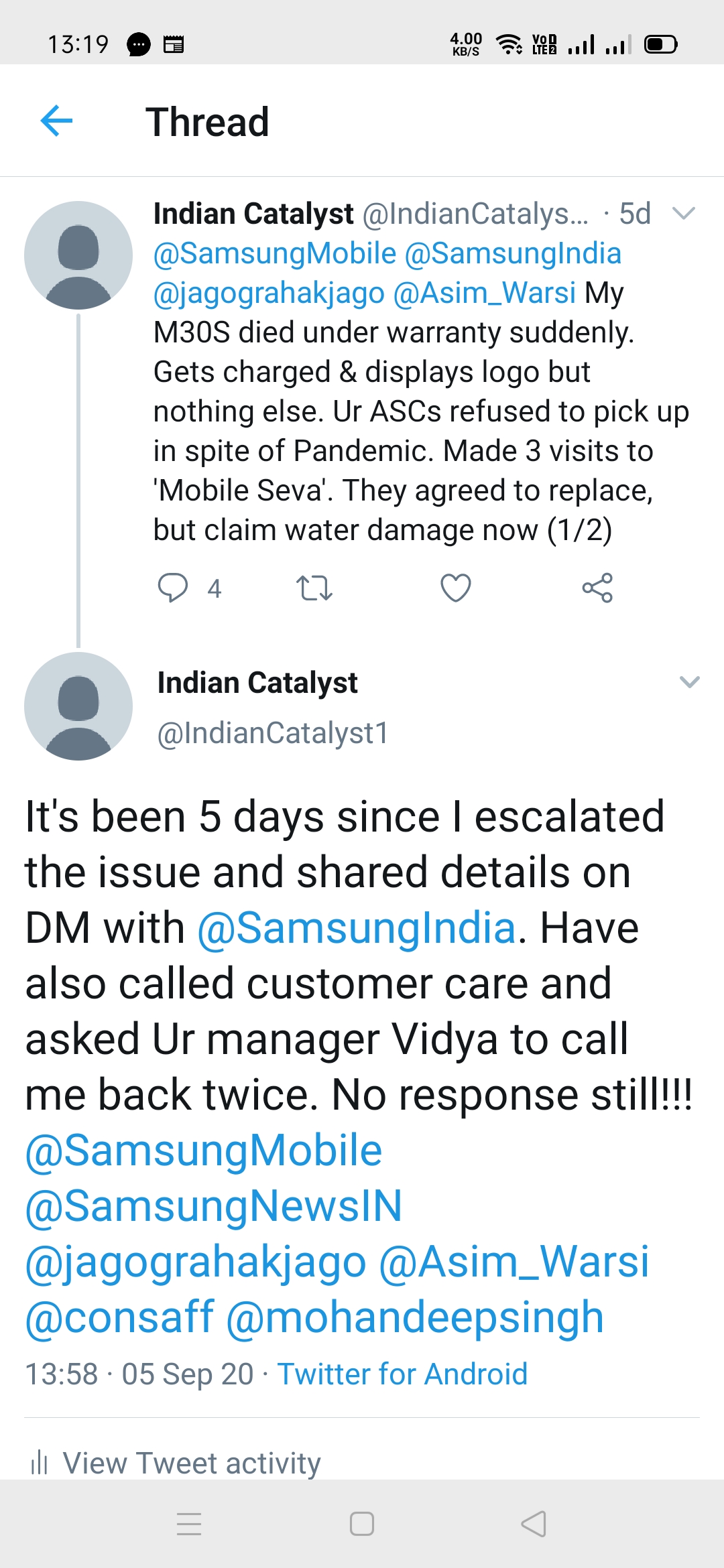Open Android recent apps menu button

pos(189,1524)
